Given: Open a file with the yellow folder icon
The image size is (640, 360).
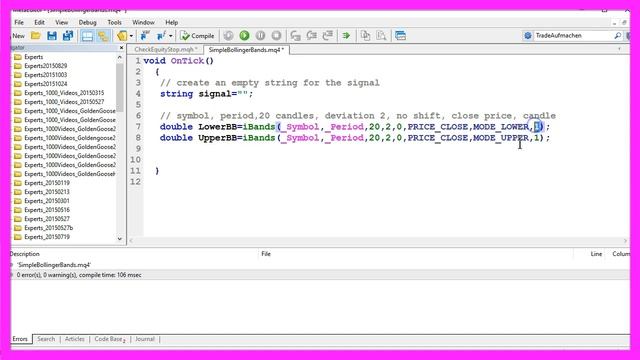Looking at the screenshot, I should pos(36,36).
